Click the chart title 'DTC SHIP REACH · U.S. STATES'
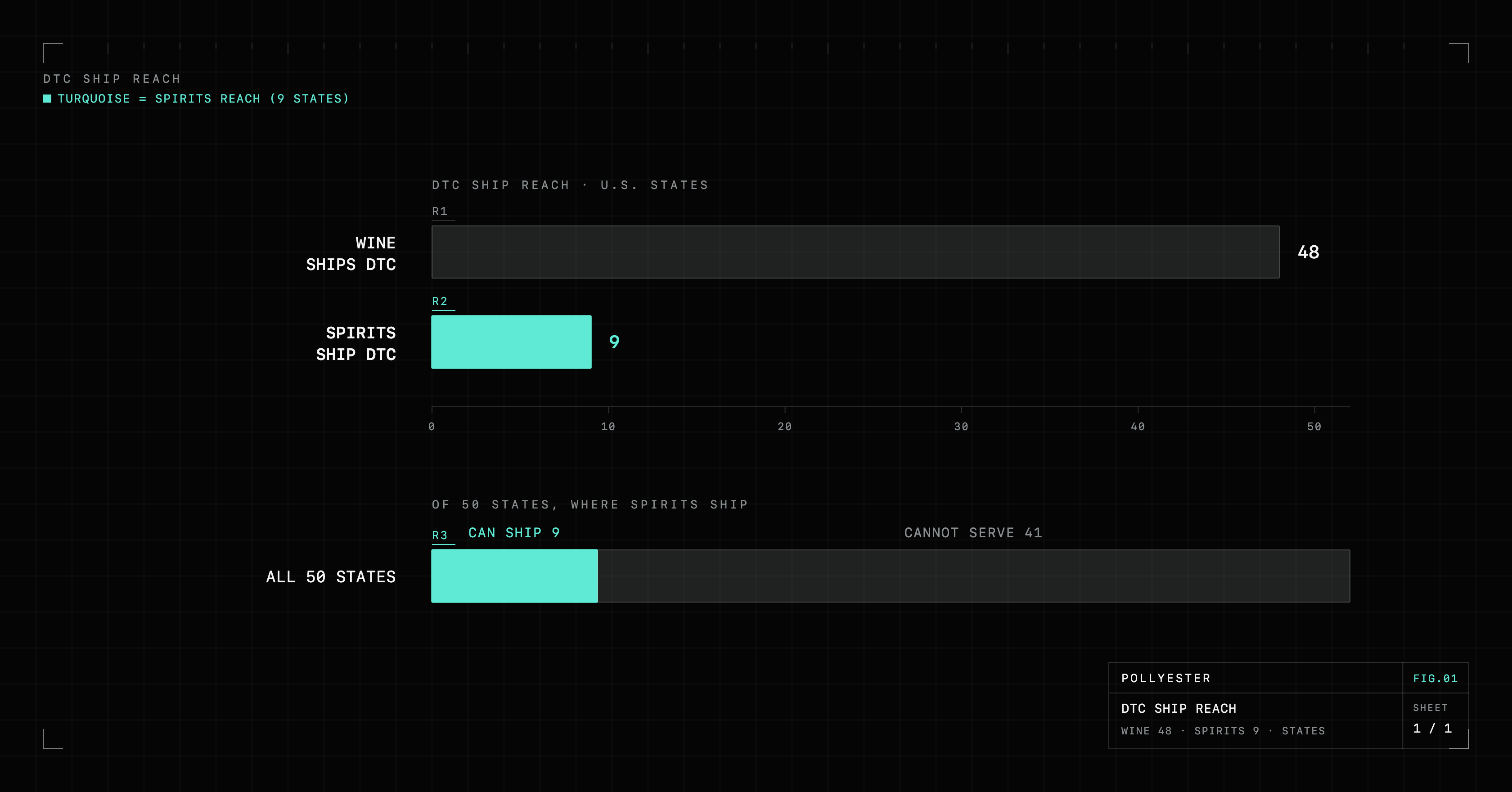This screenshot has height=792, width=1512. 571,185
